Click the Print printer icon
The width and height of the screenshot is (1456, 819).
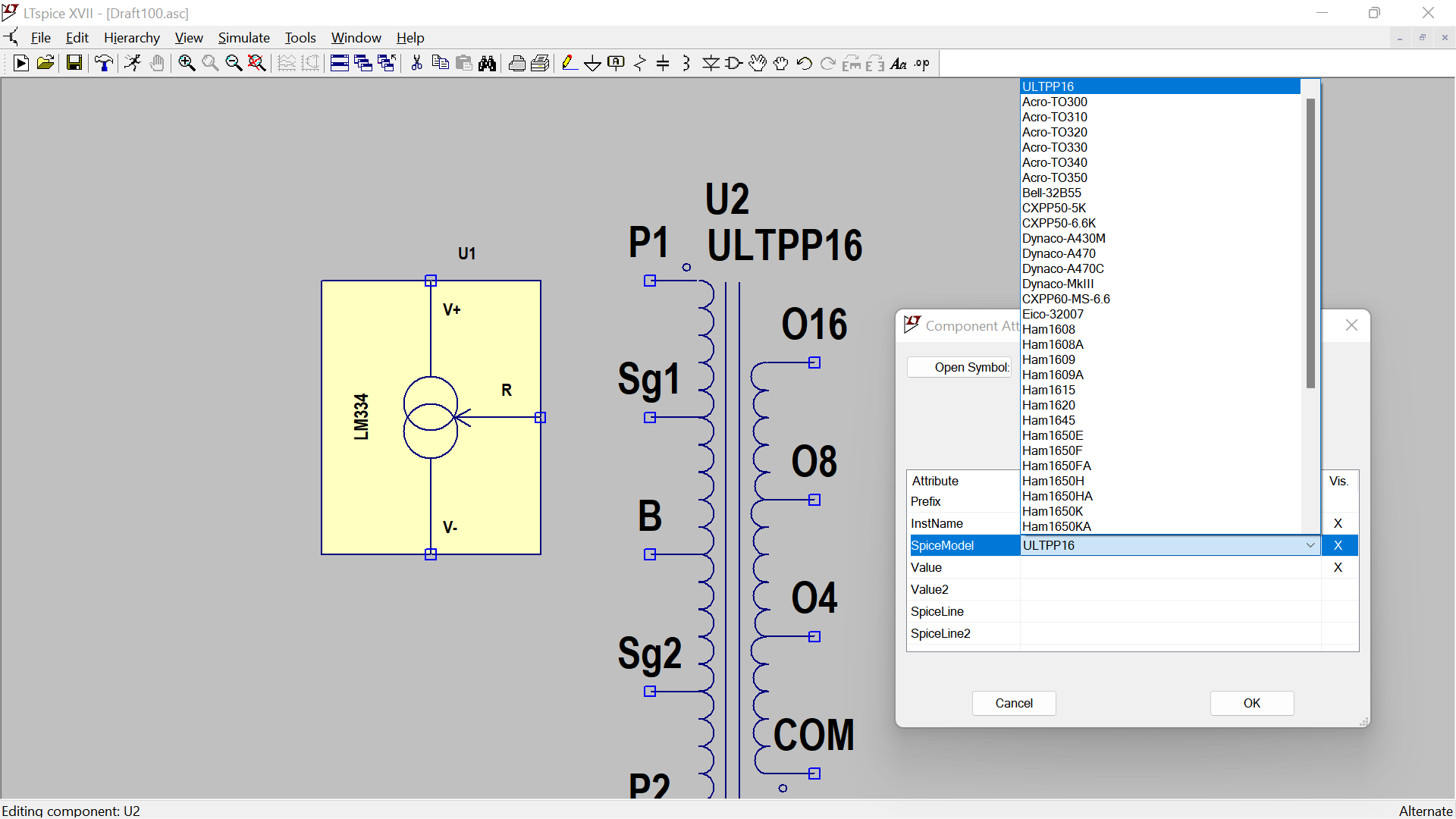(x=540, y=64)
